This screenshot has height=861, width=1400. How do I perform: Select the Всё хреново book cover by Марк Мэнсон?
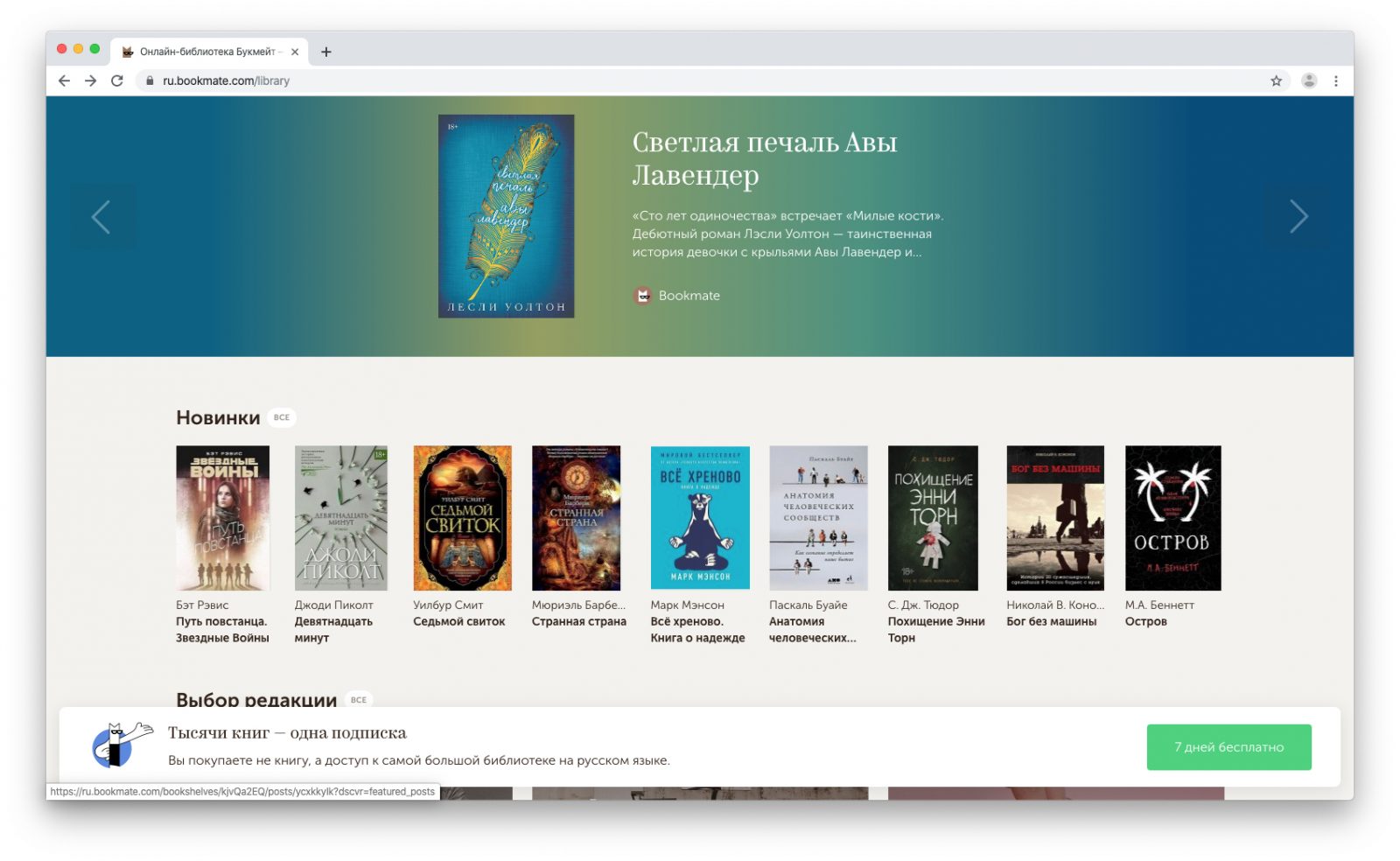coord(700,516)
